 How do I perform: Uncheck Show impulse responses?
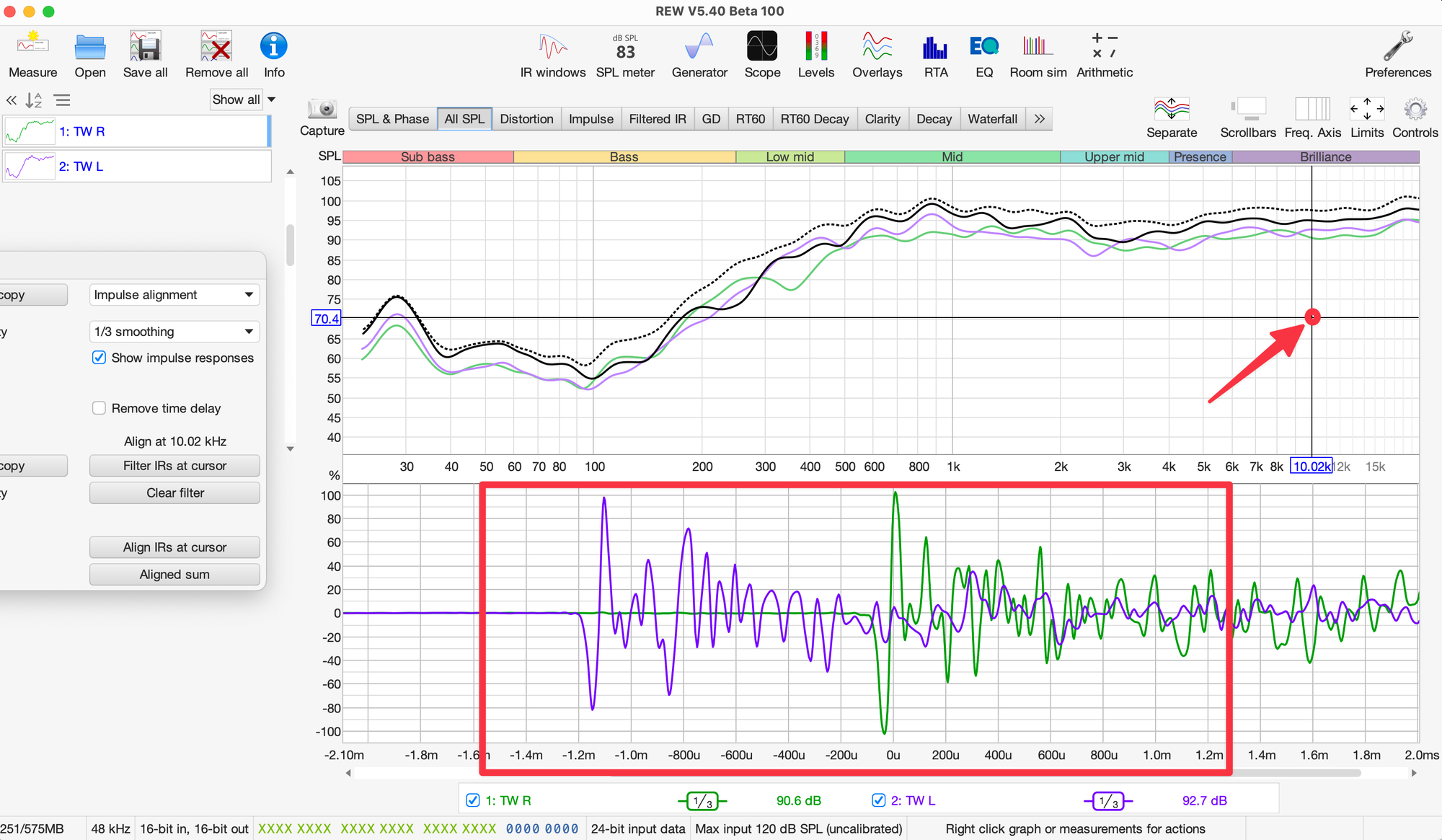click(99, 358)
